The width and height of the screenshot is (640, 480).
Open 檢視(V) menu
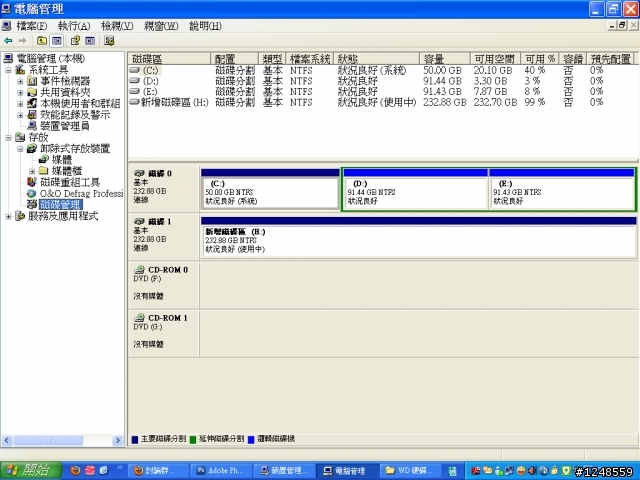pos(117,26)
